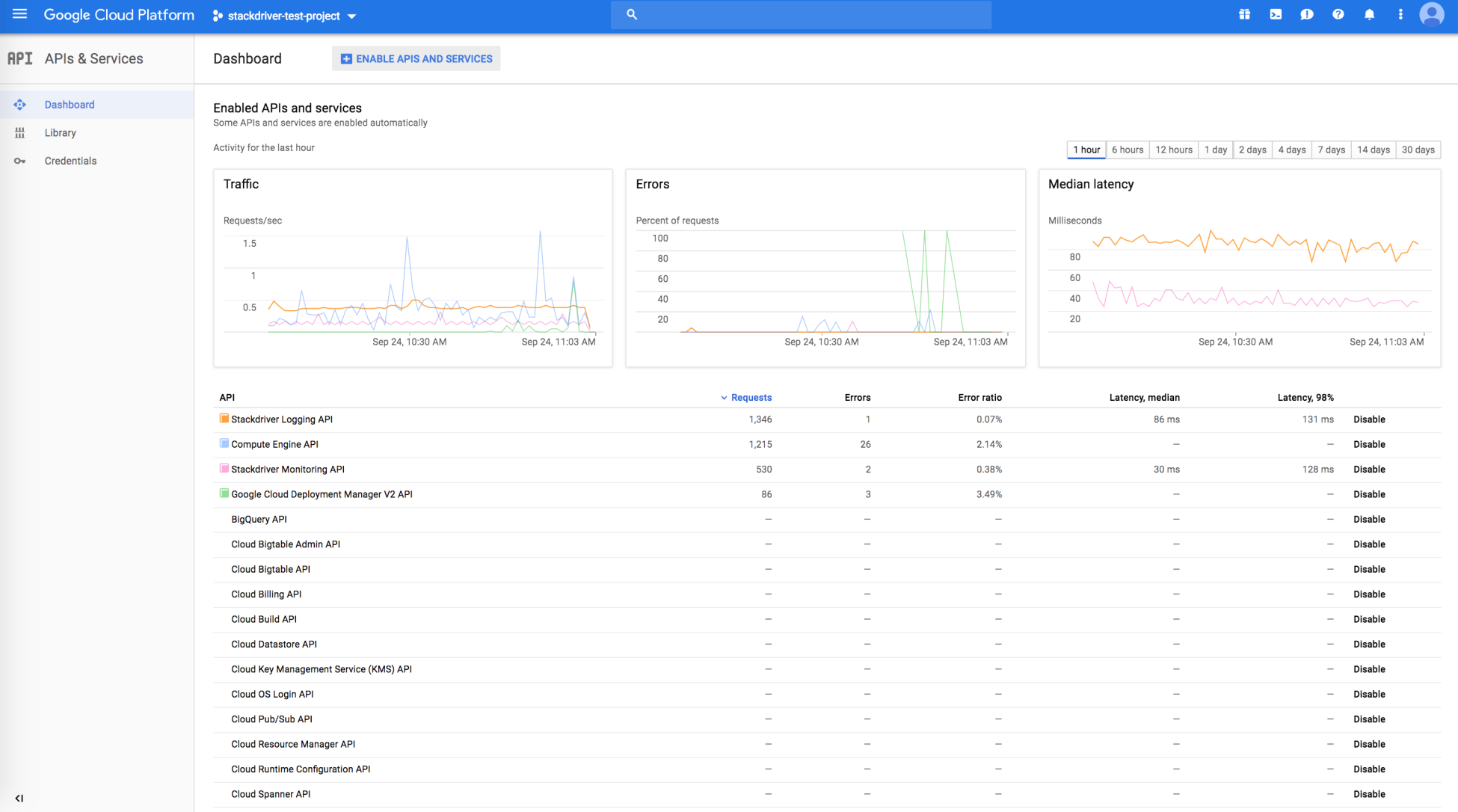
Task: Open Cloud Resource Manager API details
Action: (x=293, y=745)
